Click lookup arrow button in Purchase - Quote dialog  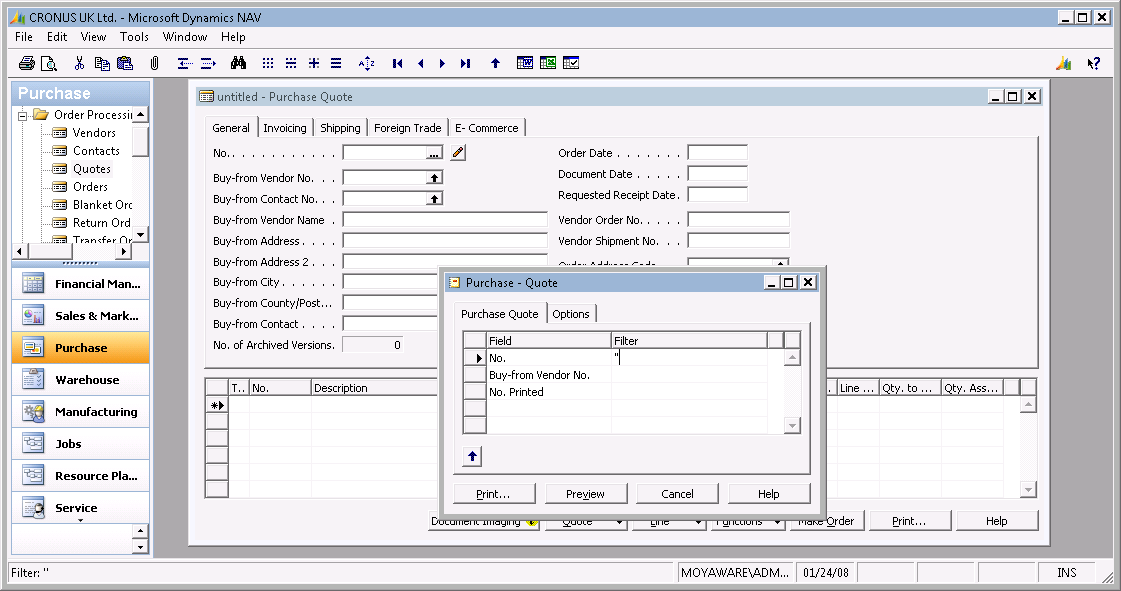[x=472, y=456]
